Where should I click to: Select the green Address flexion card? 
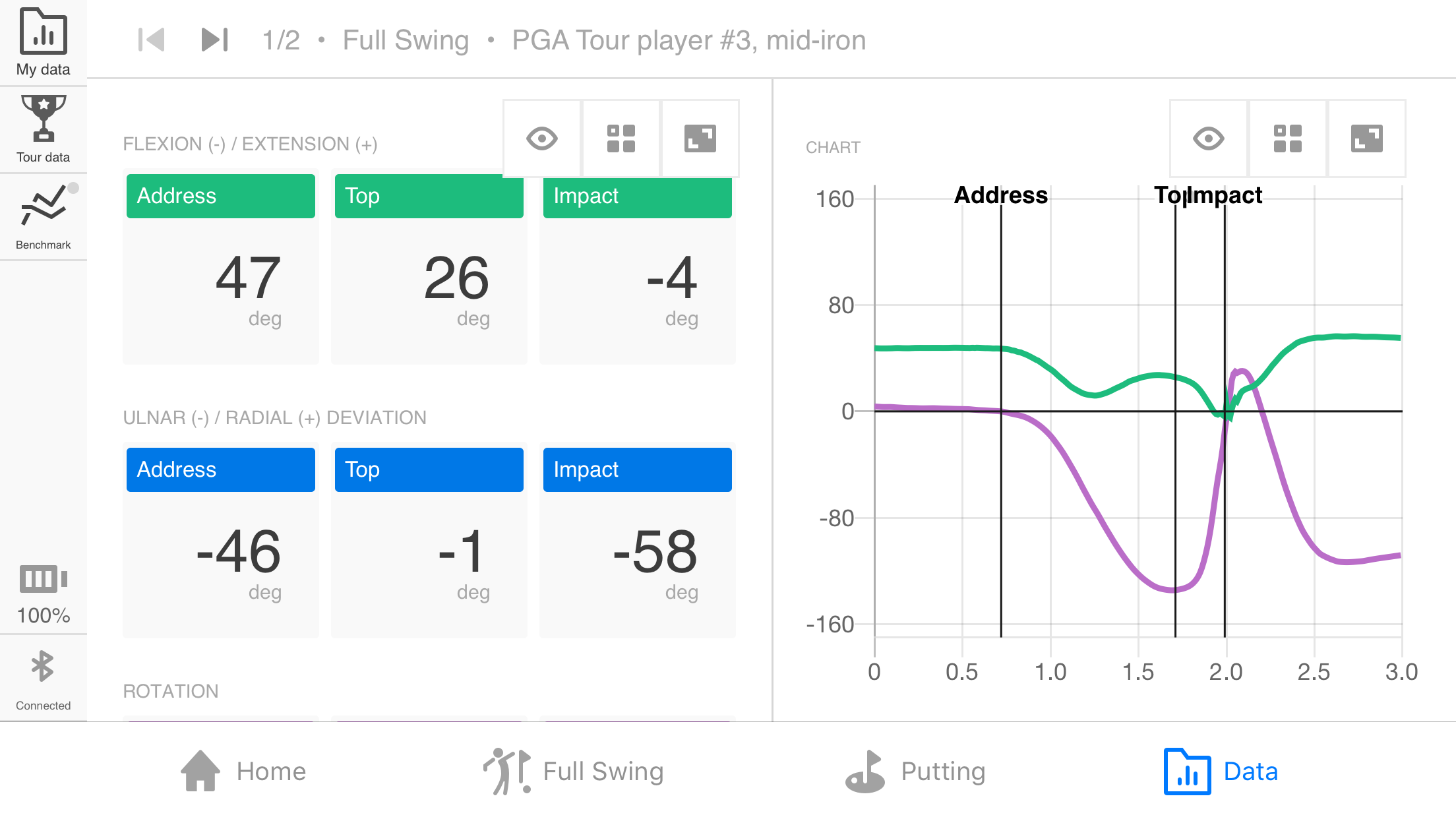(220, 196)
